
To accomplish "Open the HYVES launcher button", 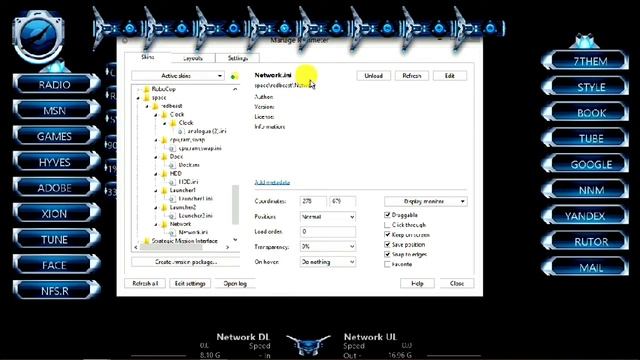I will [x=55, y=162].
